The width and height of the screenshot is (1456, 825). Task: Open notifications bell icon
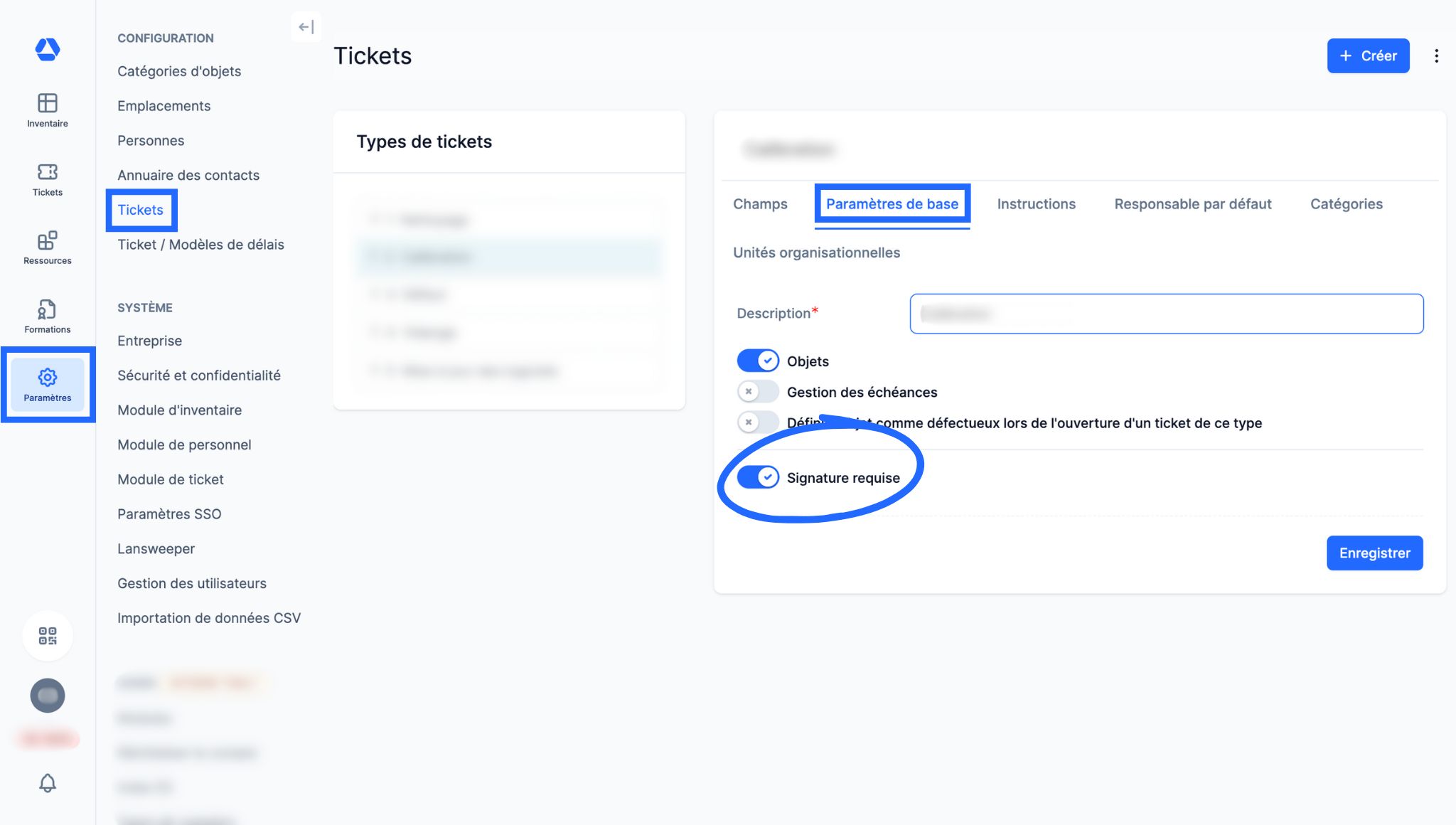point(48,783)
